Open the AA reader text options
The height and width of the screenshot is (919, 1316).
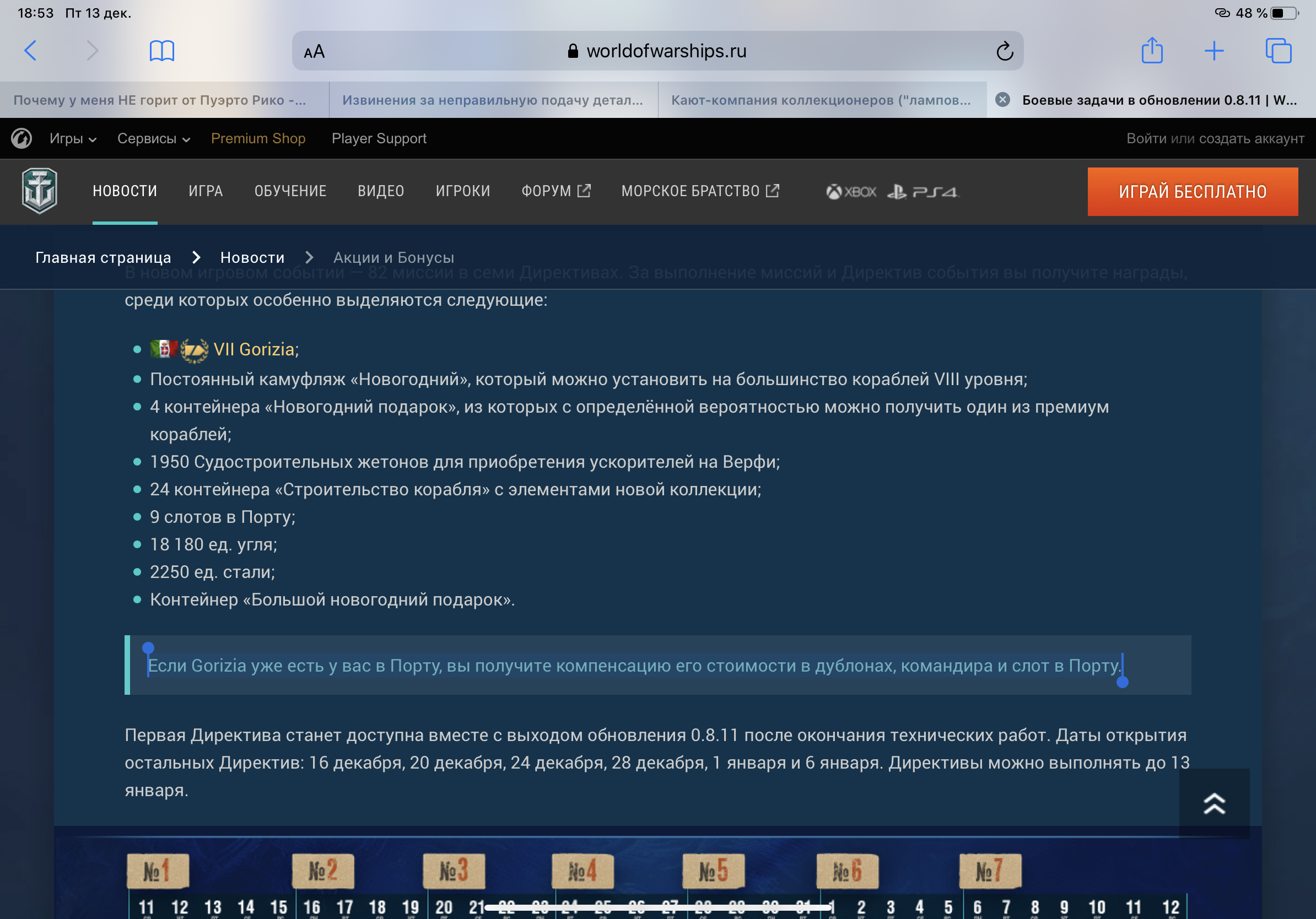(x=314, y=52)
